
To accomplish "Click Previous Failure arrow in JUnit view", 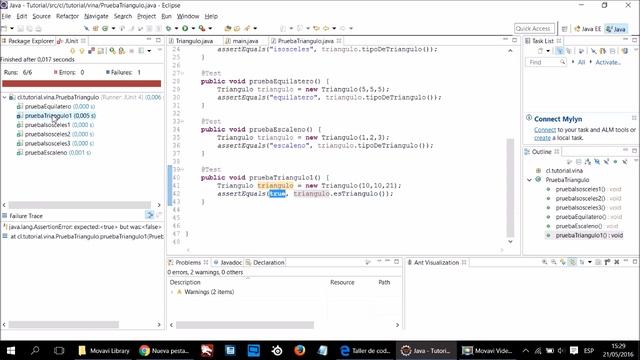I will pyautogui.click(x=82, y=51).
